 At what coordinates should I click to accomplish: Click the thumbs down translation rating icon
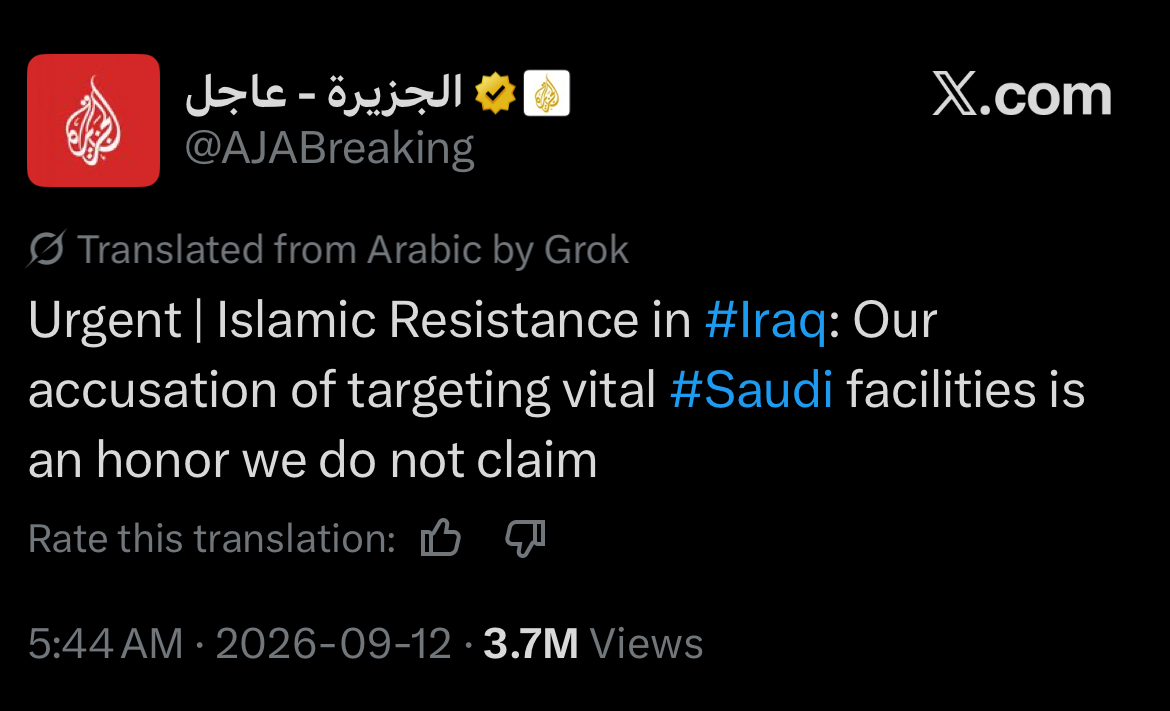click(525, 538)
